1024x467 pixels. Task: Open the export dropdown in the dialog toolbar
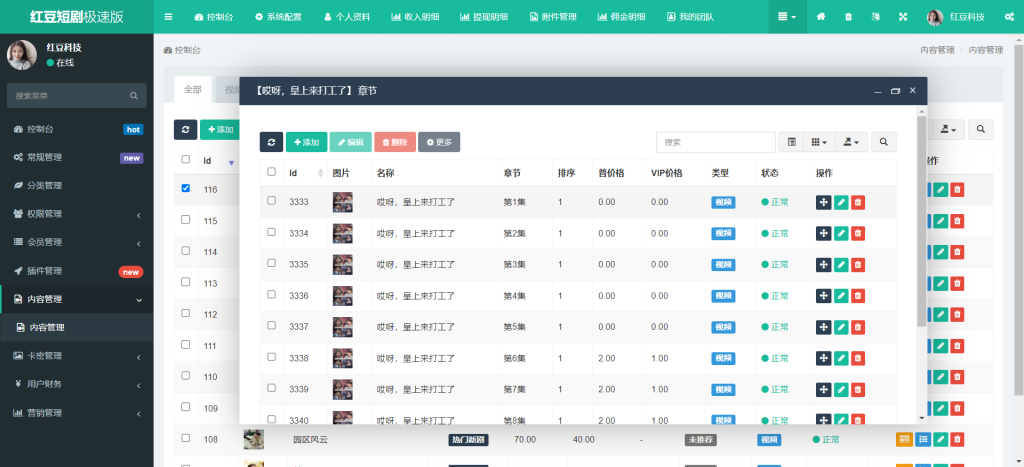(x=851, y=142)
